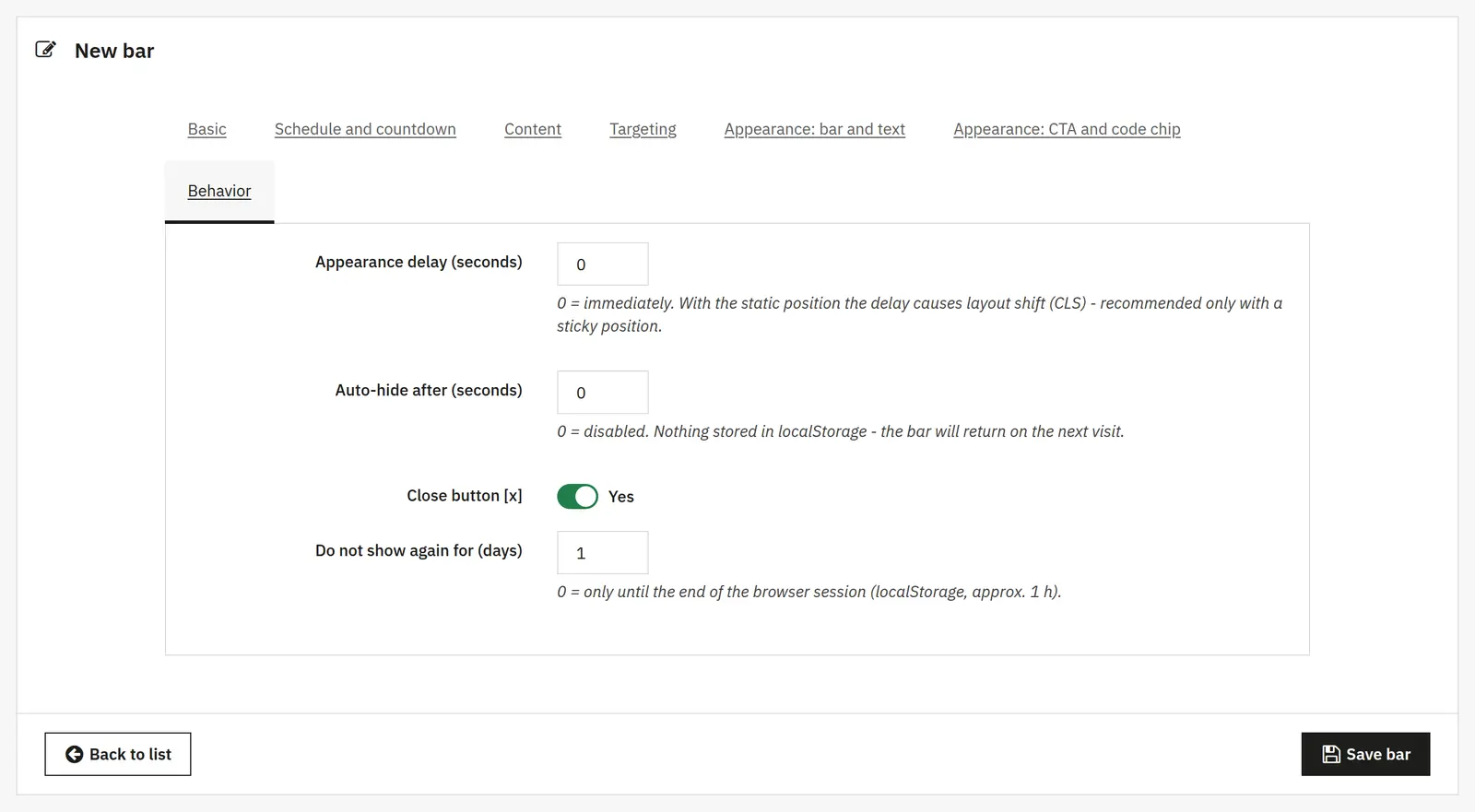Image resolution: width=1475 pixels, height=812 pixels.
Task: Click the Do not show again for (days) label
Action: [x=419, y=550]
